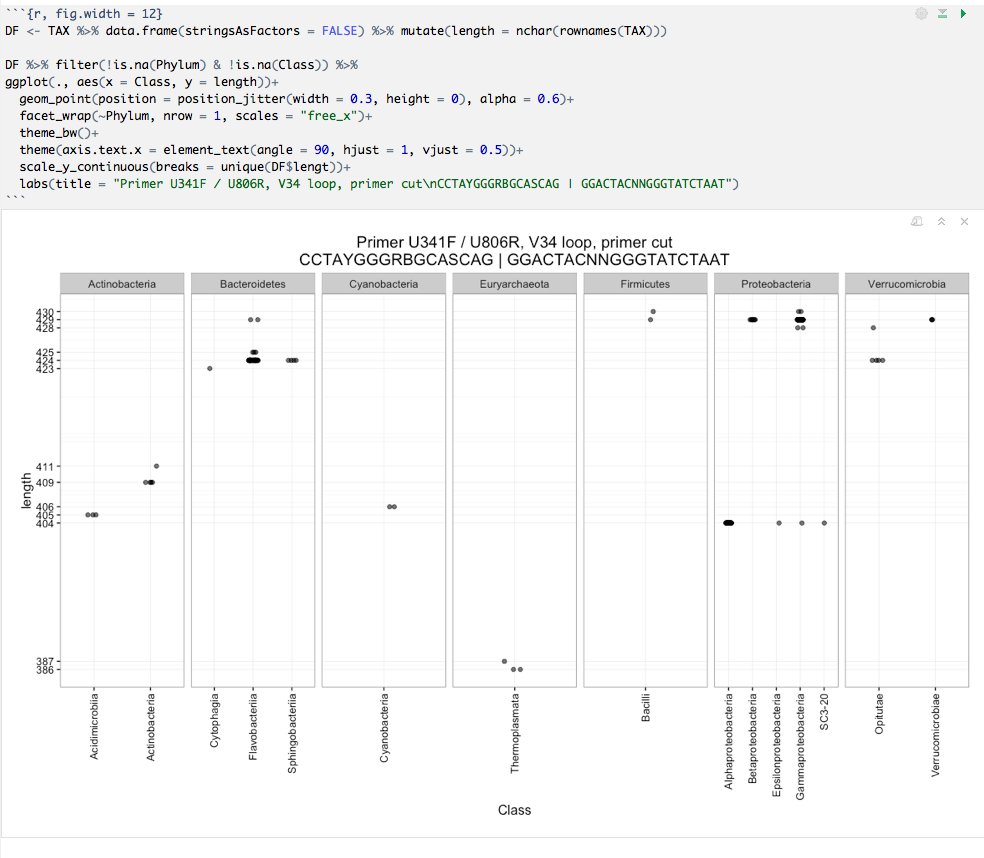Click the vertical Cyanobacteria x-axis class label
The width and height of the screenshot is (984, 858).
point(384,728)
